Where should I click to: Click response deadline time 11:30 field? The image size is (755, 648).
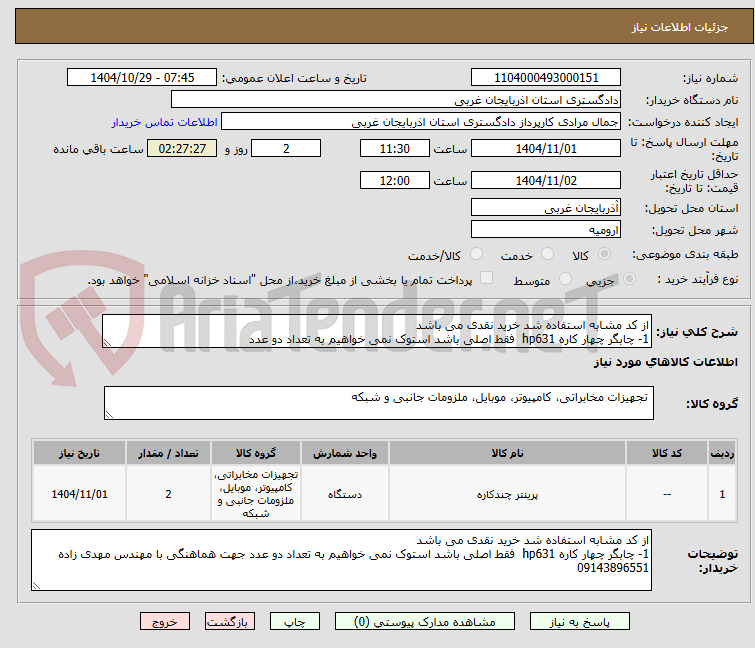[394, 148]
